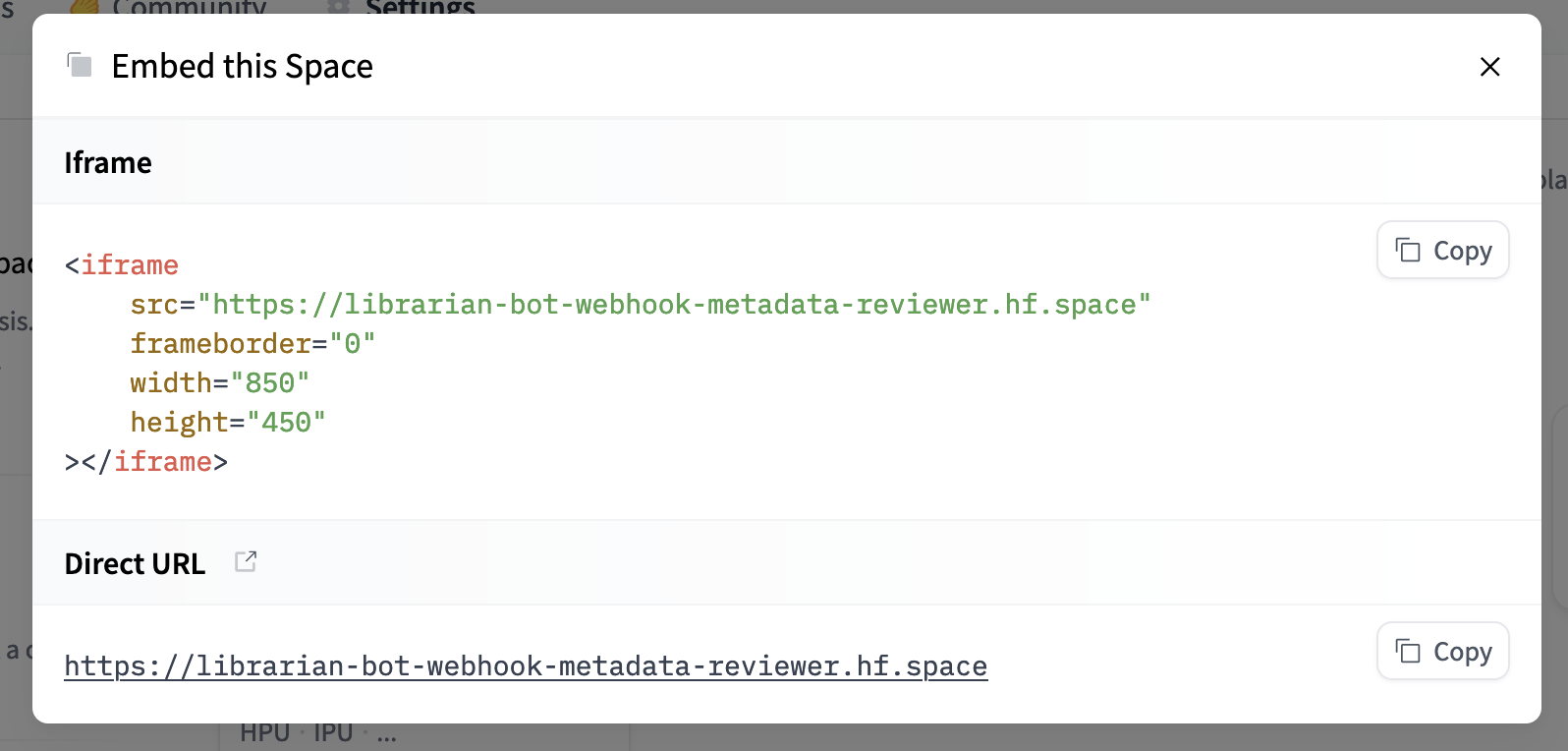The image size is (1568, 751).
Task: Click the Community tab's emoji icon
Action: [x=85, y=7]
